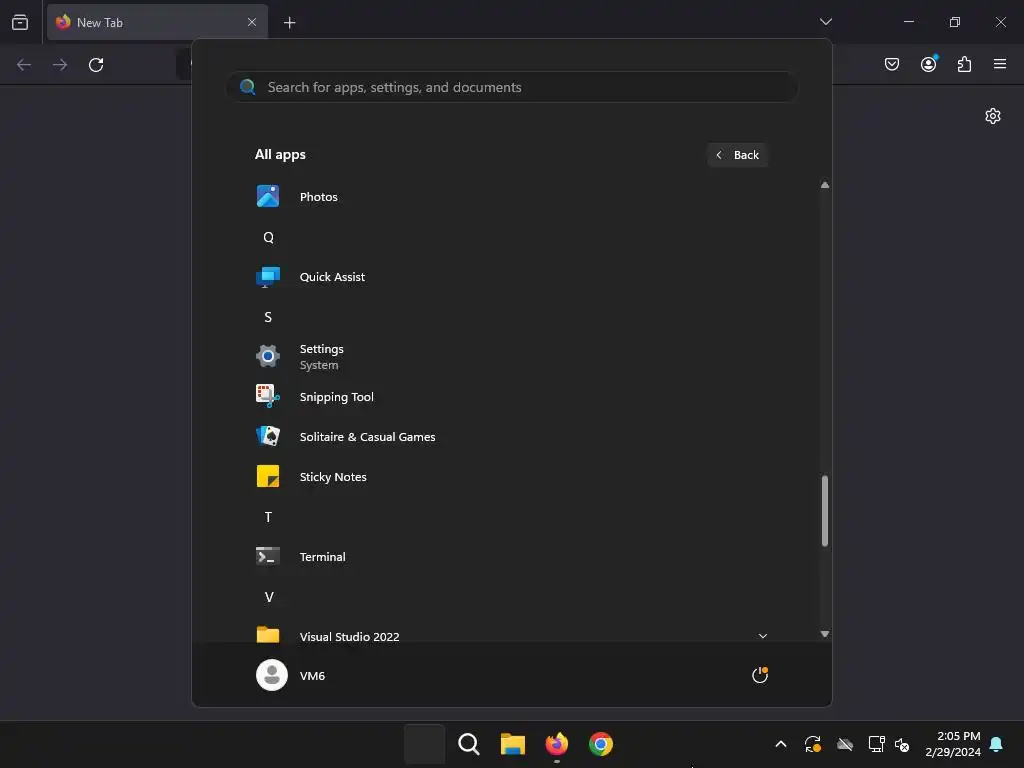This screenshot has height=768, width=1024.
Task: Click the Start button on taskbar
Action: 424,744
